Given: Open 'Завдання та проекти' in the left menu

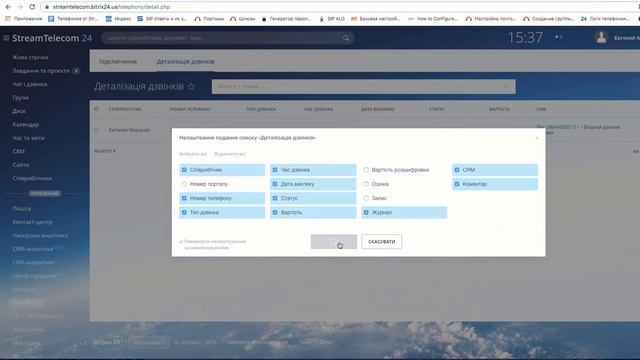Looking at the screenshot, I should pos(41,71).
